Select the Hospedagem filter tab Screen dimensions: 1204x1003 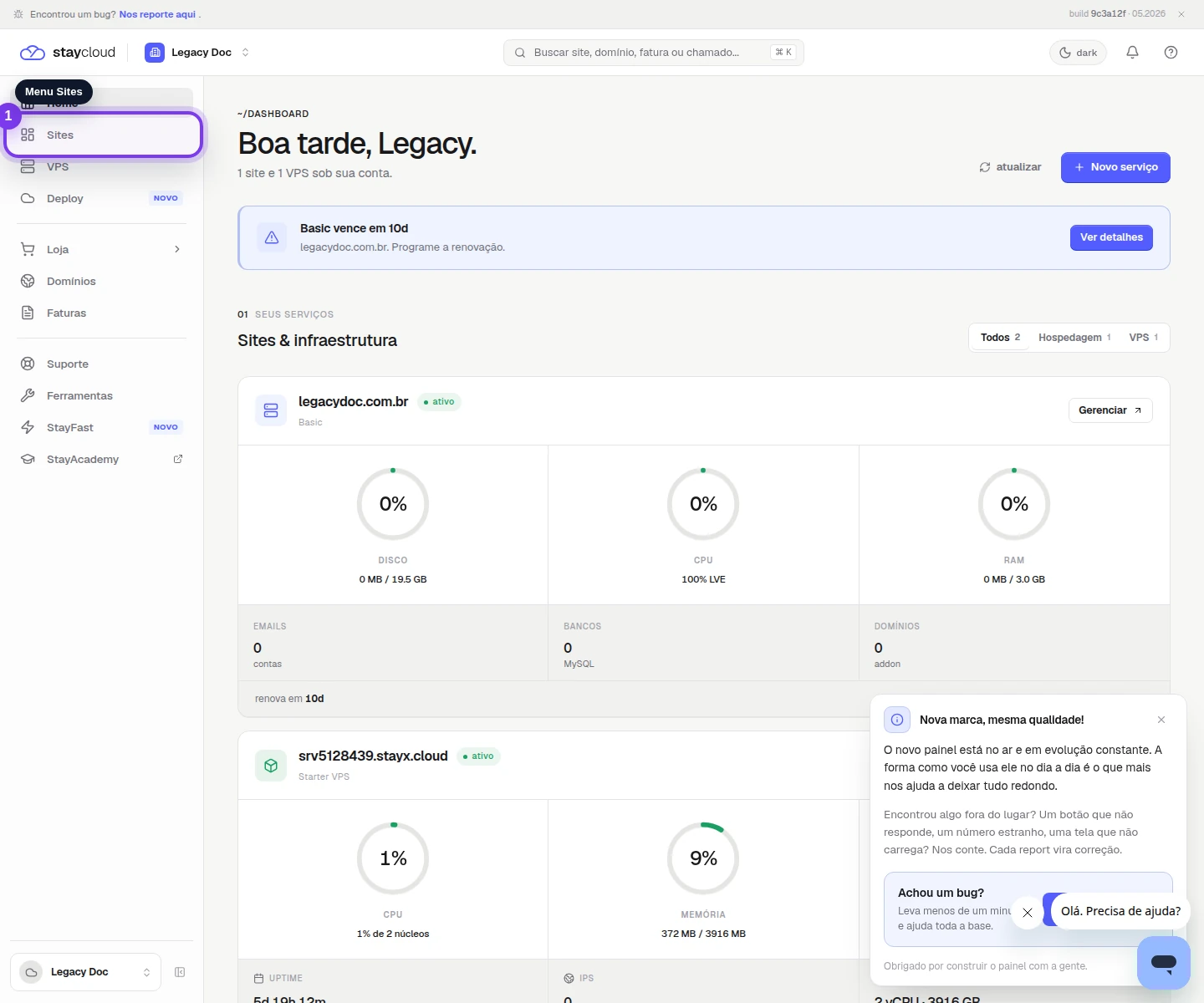pos(1074,338)
